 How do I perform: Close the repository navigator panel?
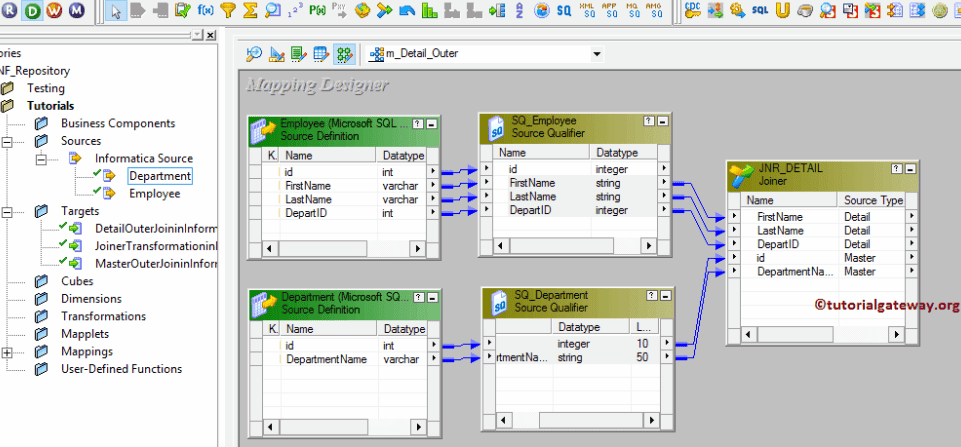(x=210, y=36)
